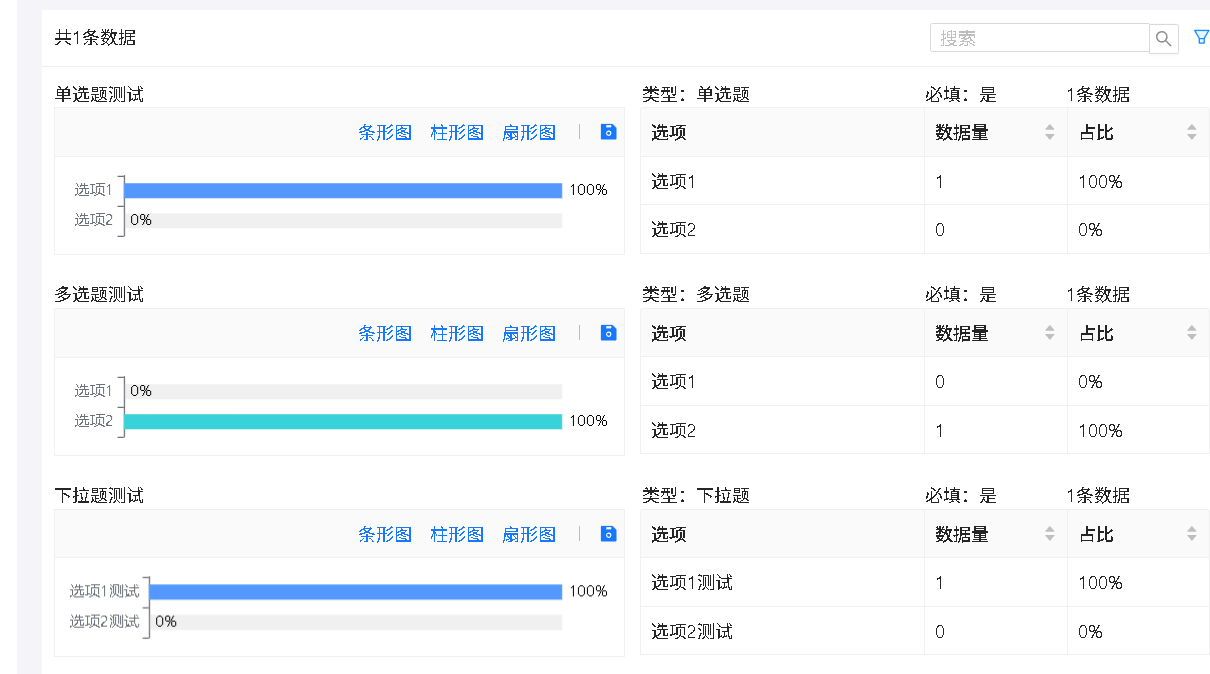The height and width of the screenshot is (674, 1210).
Task: Click the 类型：多选题 label
Action: (696, 295)
